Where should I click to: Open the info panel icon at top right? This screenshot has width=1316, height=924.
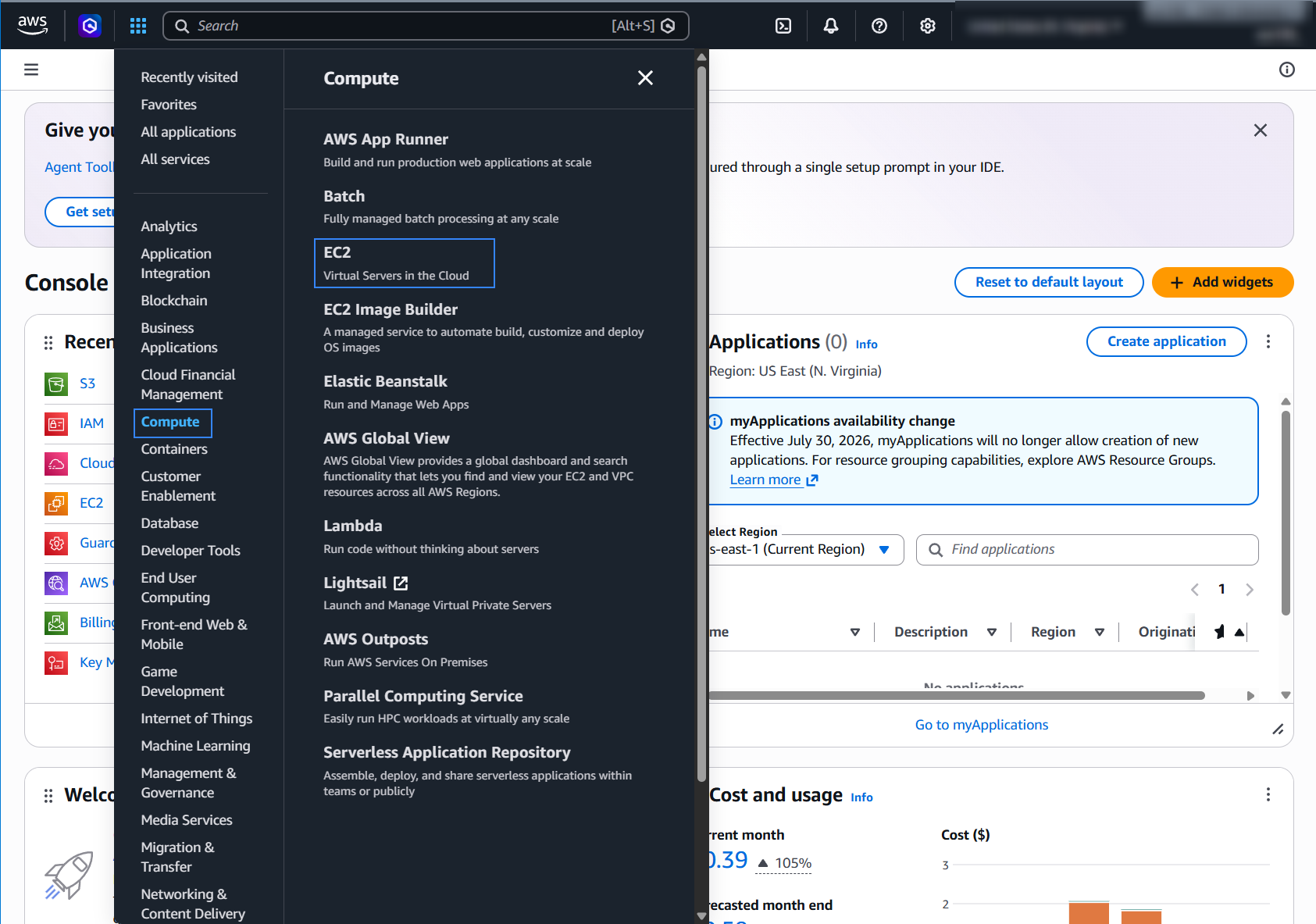click(1287, 70)
